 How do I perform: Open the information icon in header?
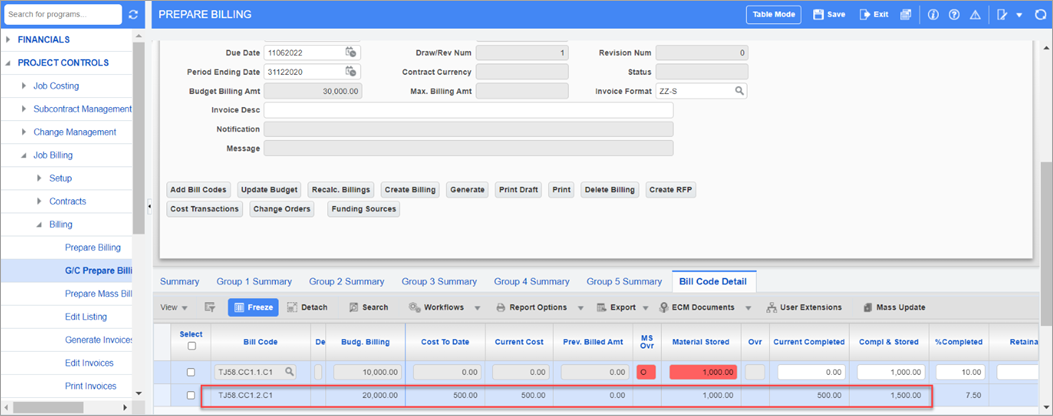(x=933, y=14)
